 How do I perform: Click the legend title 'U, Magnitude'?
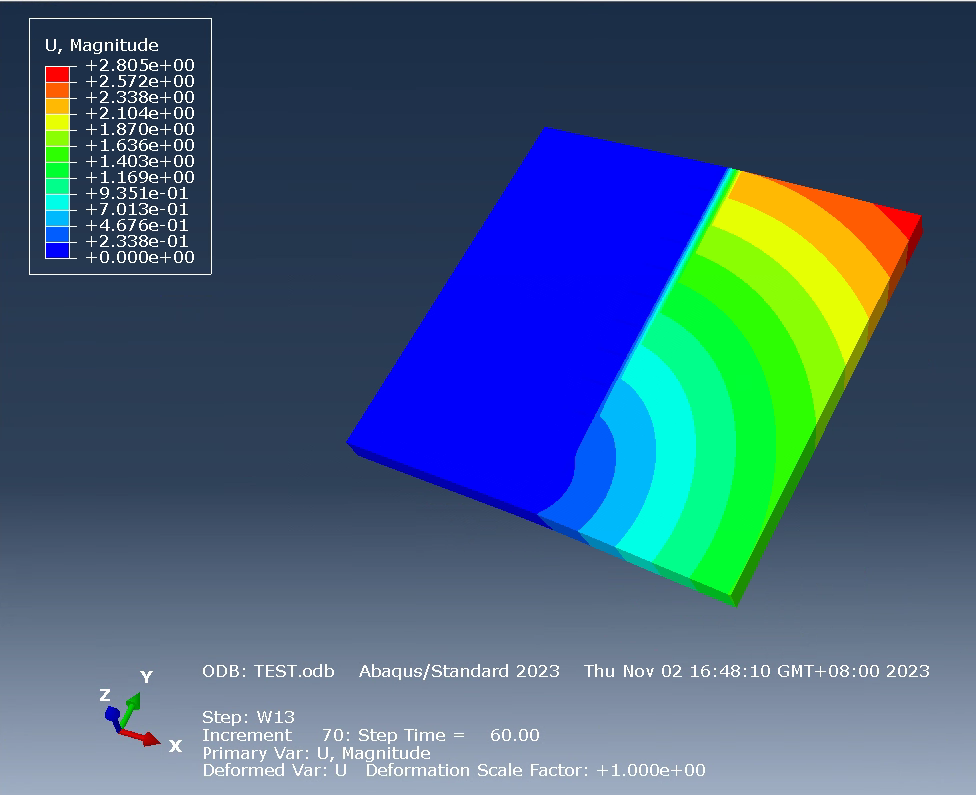(101, 45)
